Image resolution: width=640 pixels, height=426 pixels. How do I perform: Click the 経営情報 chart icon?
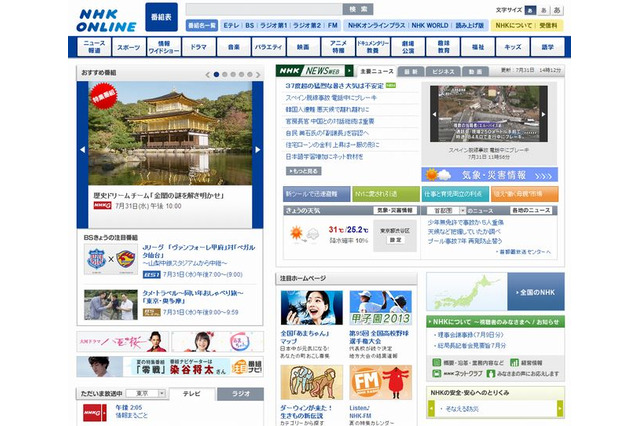point(514,362)
